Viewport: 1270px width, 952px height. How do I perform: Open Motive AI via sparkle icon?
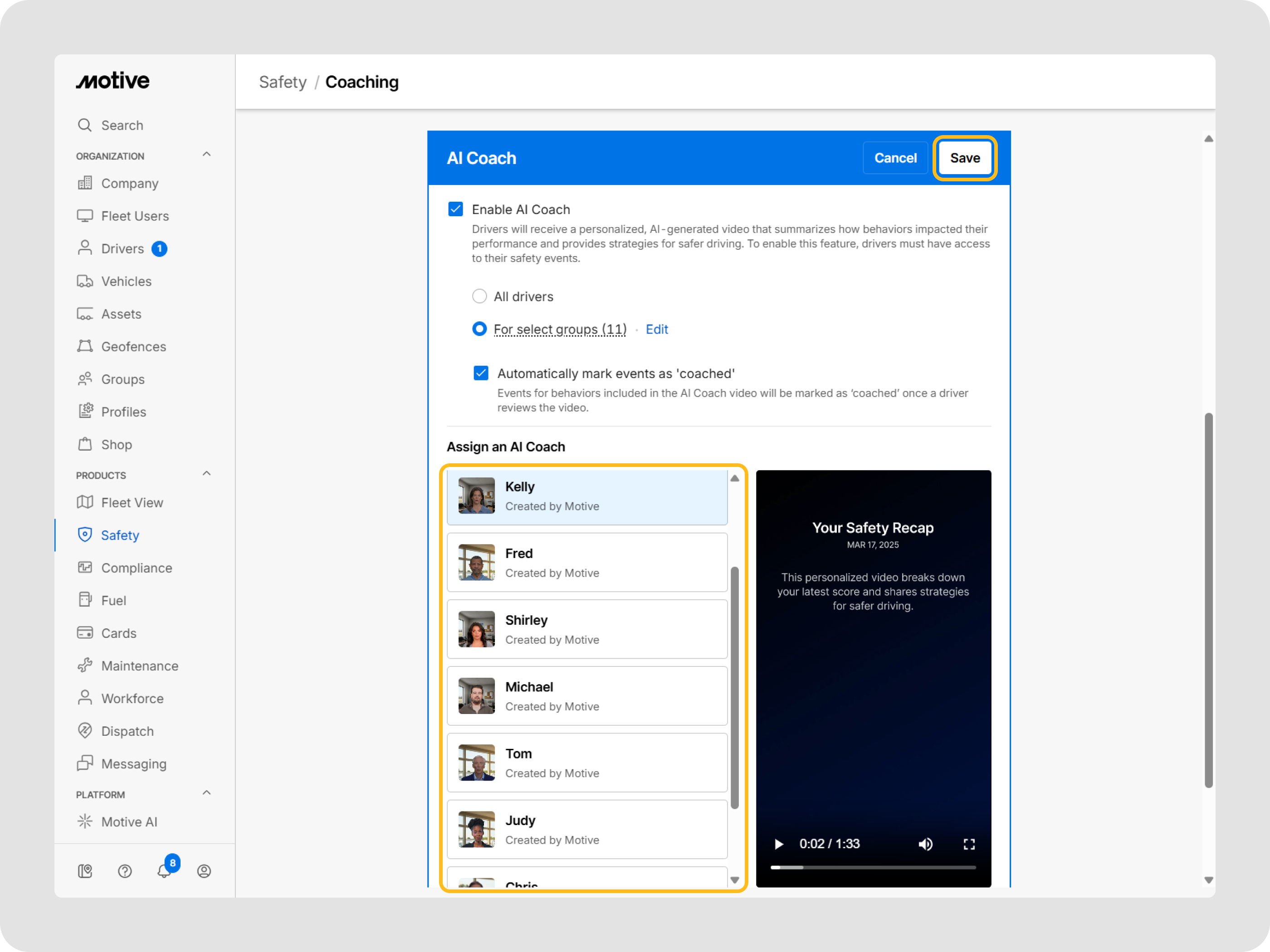click(x=85, y=821)
